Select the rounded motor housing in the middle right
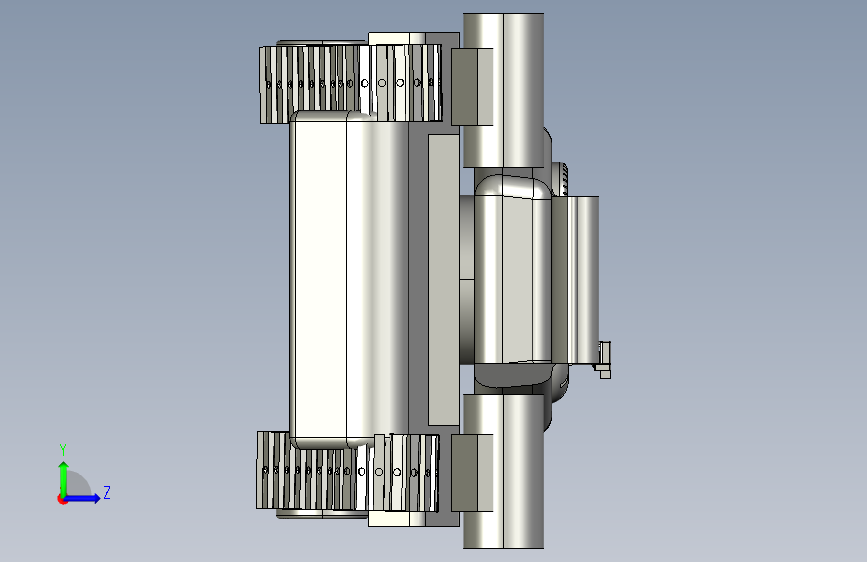 point(513,280)
